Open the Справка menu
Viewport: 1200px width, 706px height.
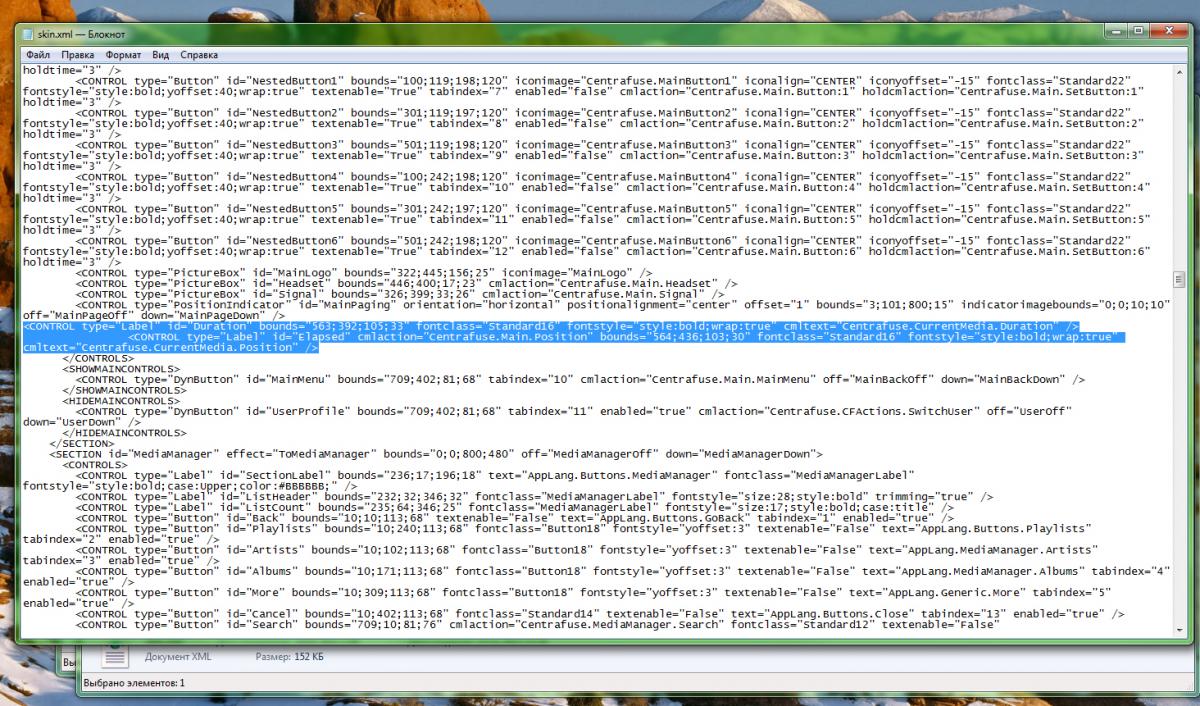coord(198,54)
